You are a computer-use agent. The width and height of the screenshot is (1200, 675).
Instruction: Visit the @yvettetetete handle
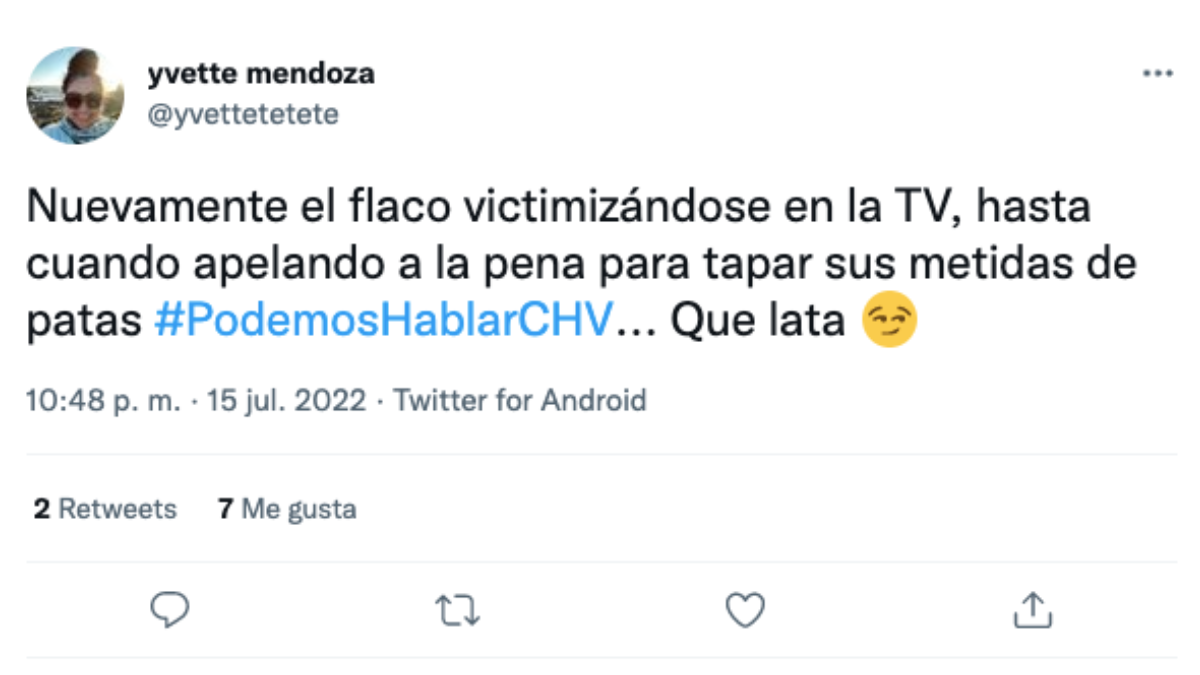(x=243, y=114)
